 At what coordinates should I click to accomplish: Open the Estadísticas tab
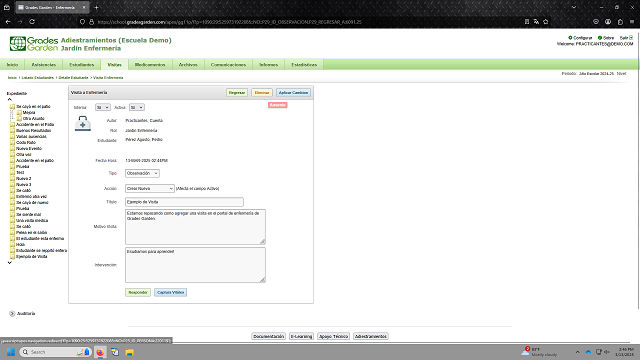(x=304, y=64)
